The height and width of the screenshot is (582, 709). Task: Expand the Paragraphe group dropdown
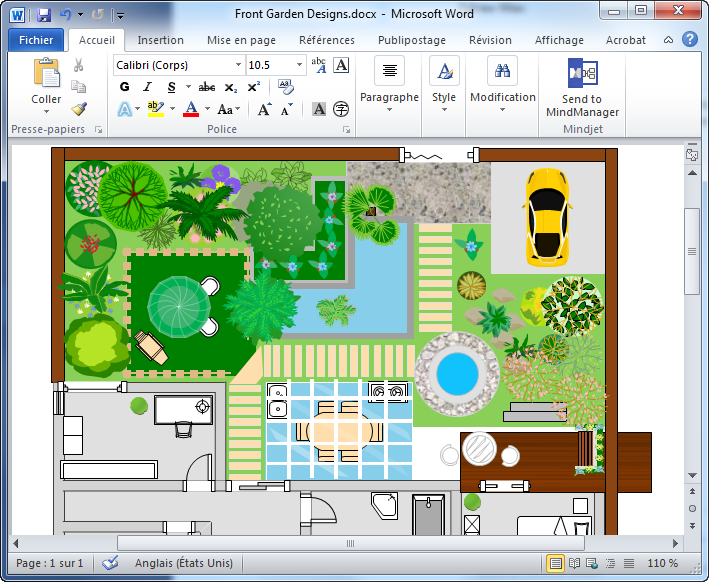389,109
